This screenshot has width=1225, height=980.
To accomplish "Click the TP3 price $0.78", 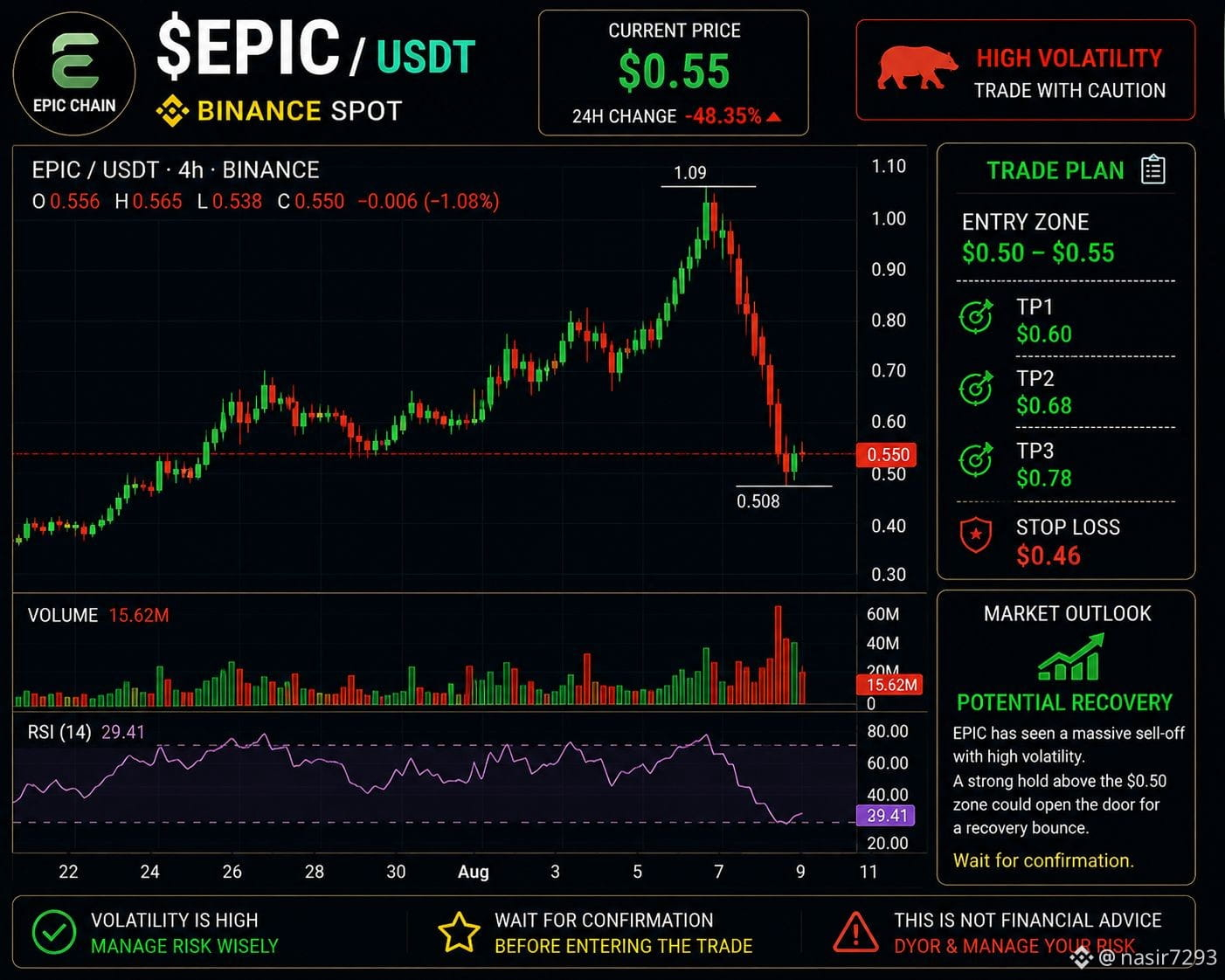I will click(x=1044, y=479).
